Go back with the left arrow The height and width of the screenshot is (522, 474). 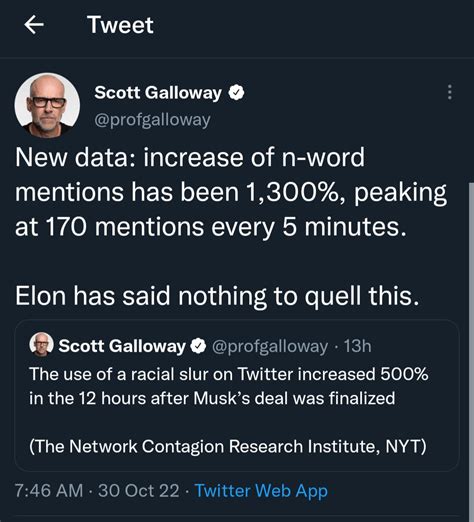(x=34, y=25)
